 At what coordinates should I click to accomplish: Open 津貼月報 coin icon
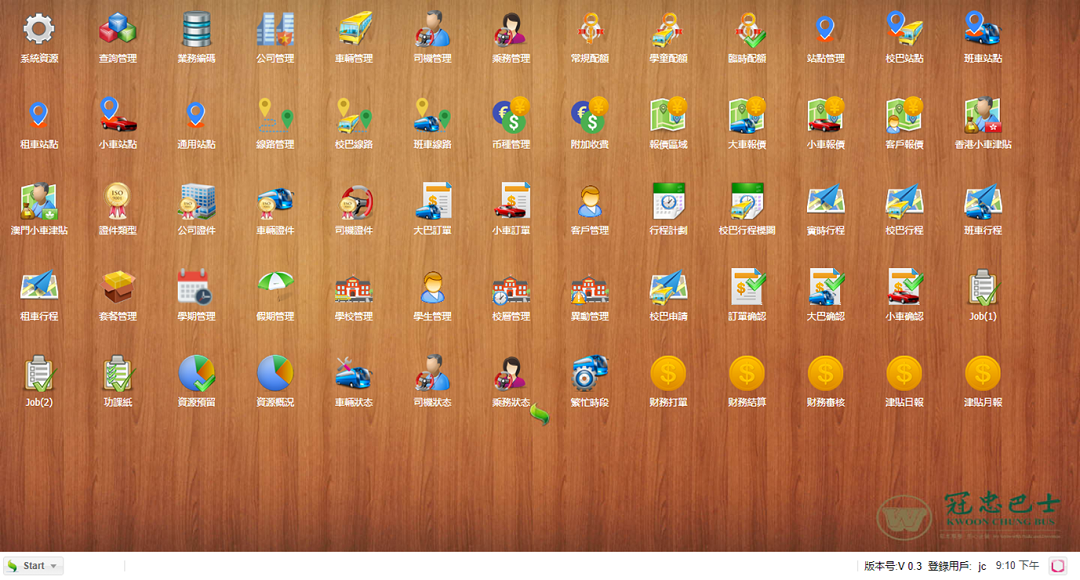(x=983, y=374)
